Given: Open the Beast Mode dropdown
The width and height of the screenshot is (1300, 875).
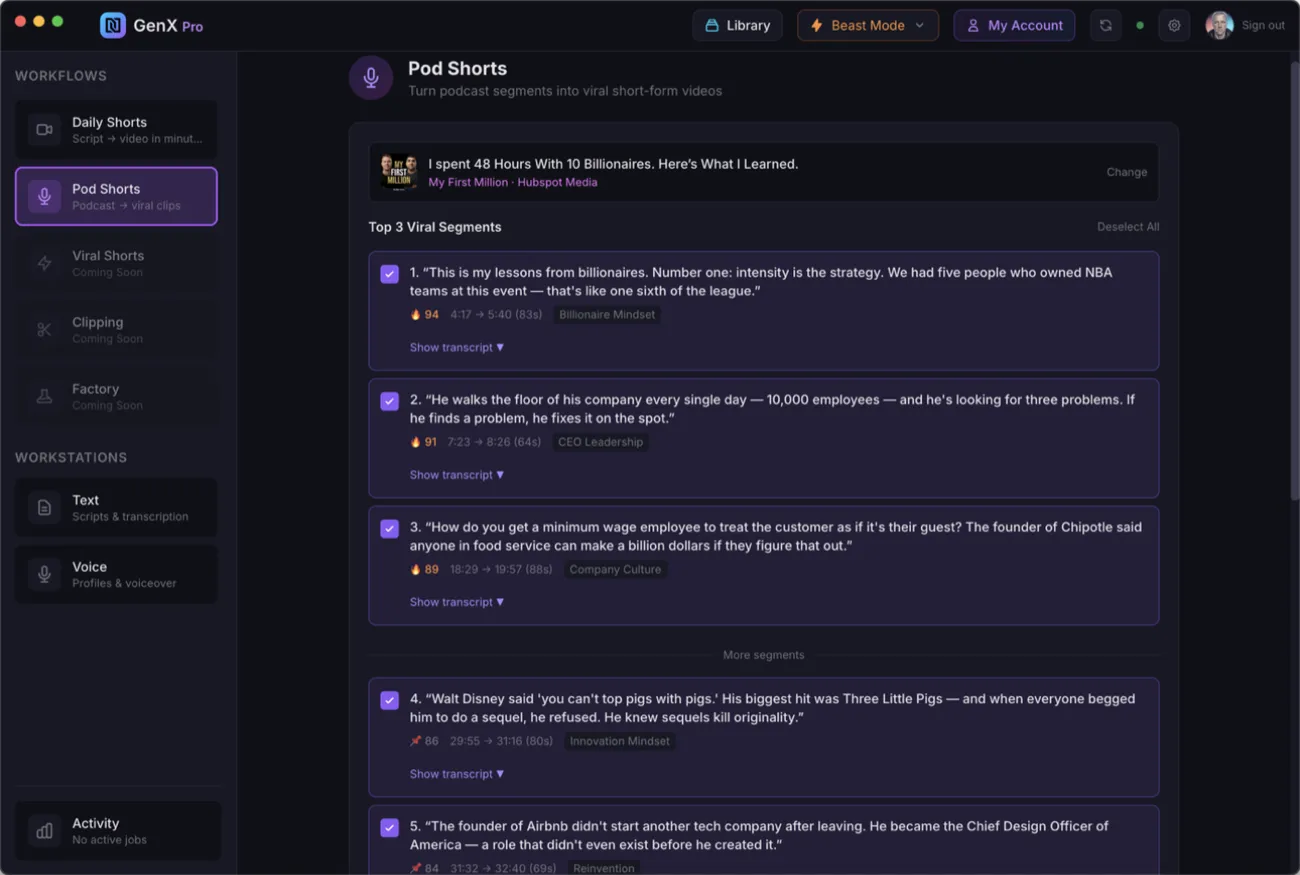Looking at the screenshot, I should coord(867,26).
